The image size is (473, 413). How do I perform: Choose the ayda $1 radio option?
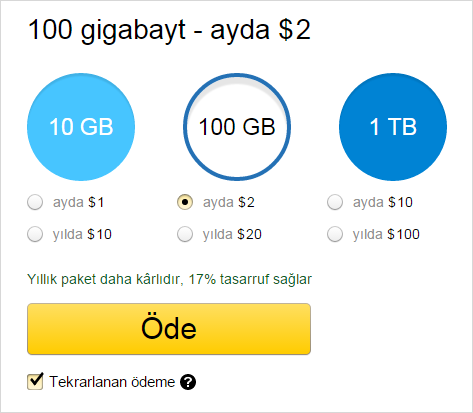35,202
